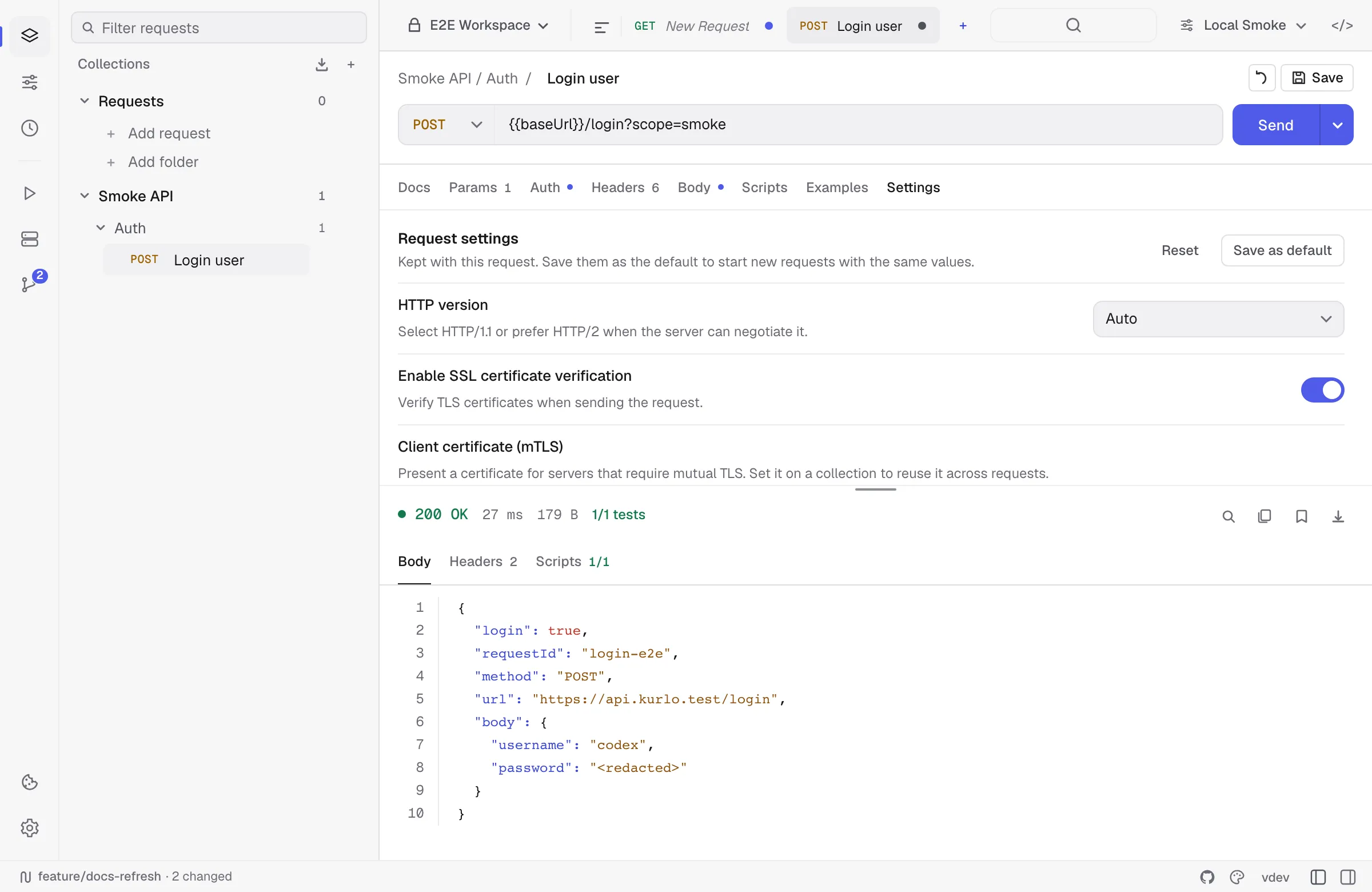Open the E2E Workspace dropdown
Screen dimensions: 1372x892
478,25
